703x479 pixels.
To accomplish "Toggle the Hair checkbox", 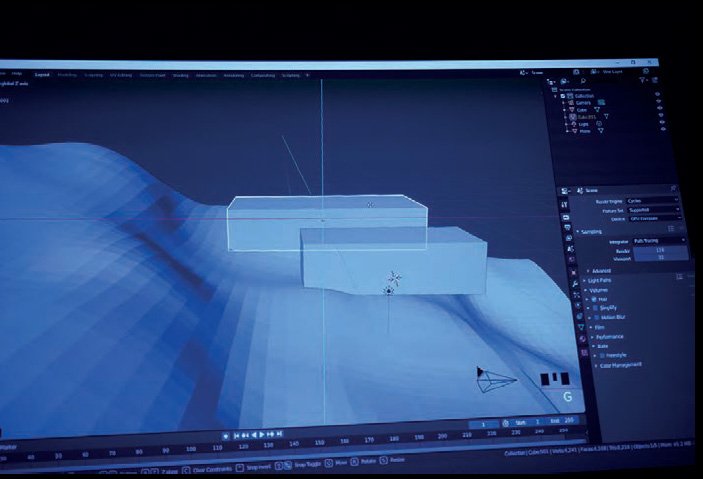I will 594,299.
